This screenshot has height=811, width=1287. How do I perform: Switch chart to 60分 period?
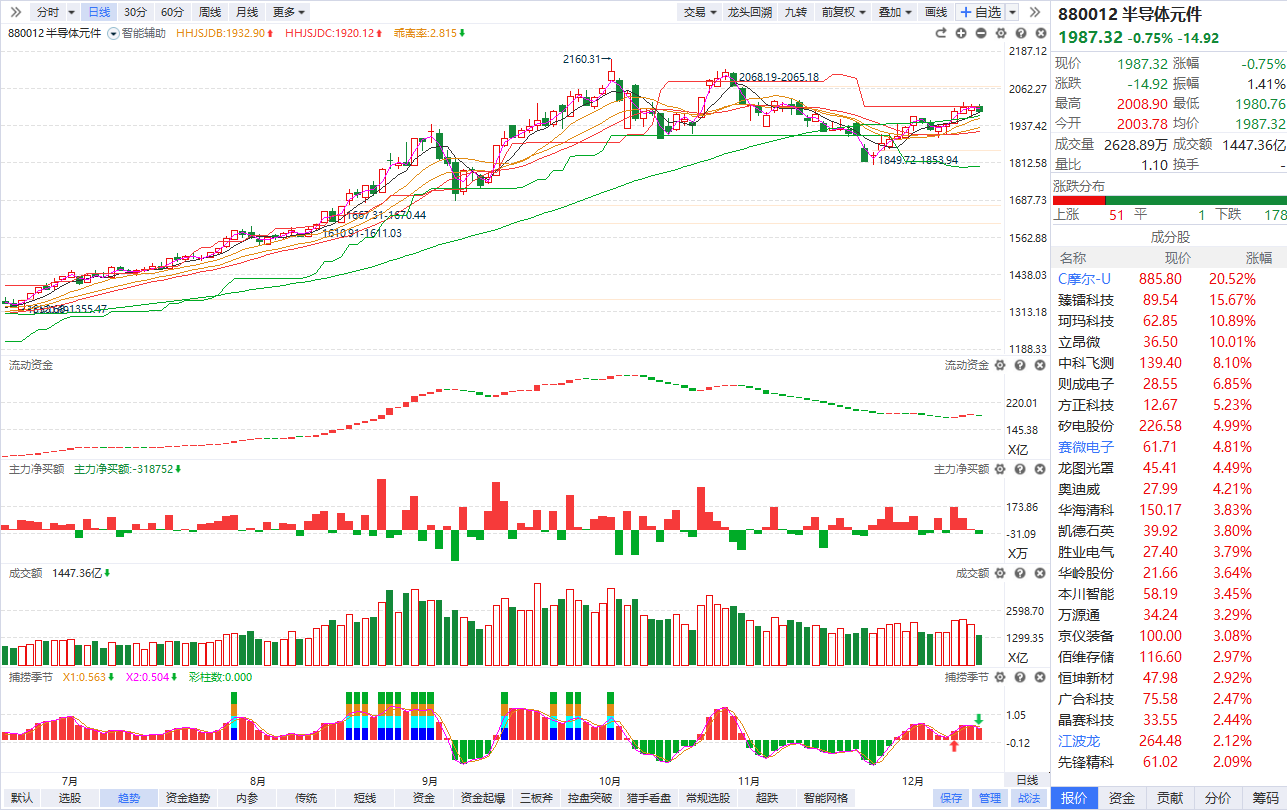(172, 12)
